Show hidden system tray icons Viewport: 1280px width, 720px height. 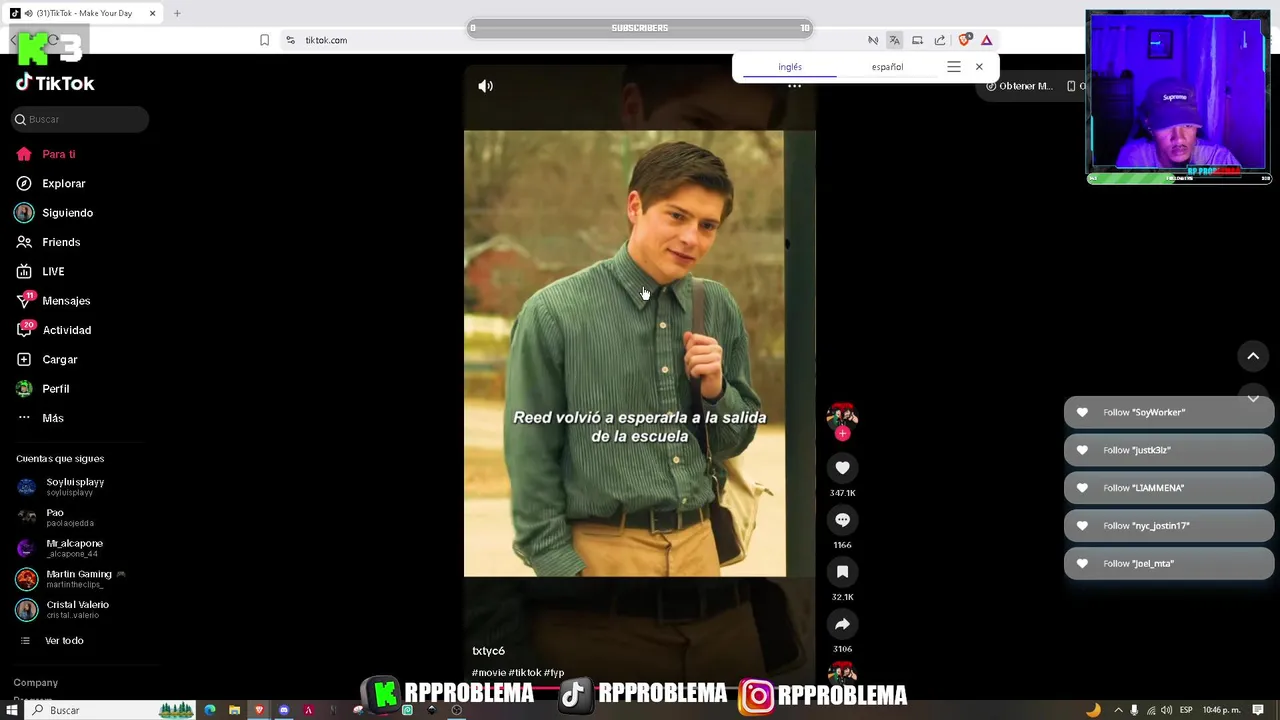(1118, 710)
